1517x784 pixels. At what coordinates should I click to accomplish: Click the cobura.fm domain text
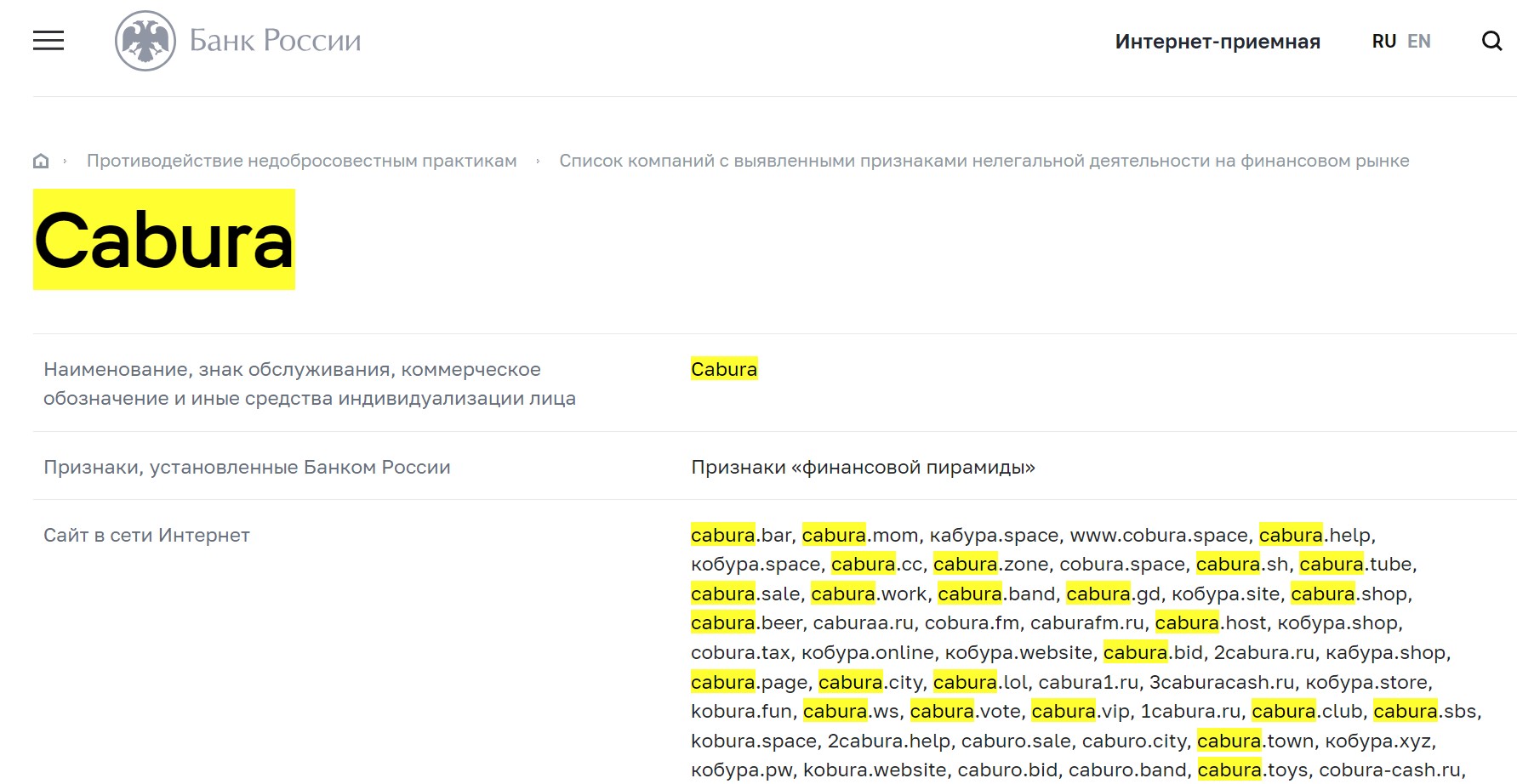[972, 622]
